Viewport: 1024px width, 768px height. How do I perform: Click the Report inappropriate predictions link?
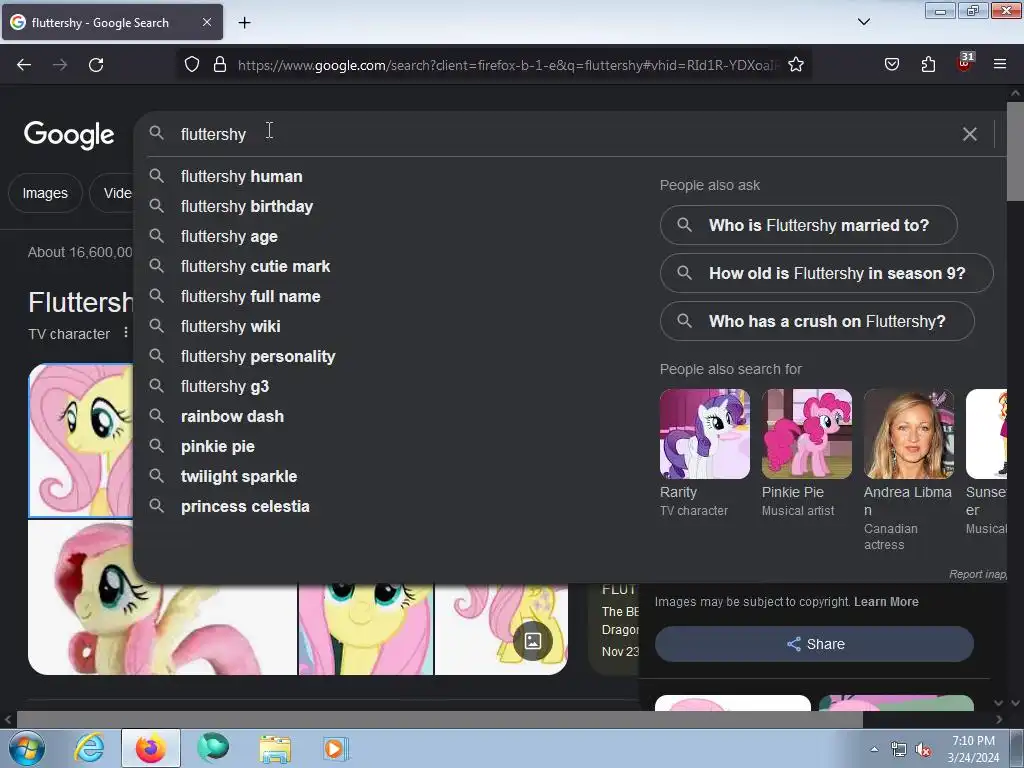click(978, 574)
